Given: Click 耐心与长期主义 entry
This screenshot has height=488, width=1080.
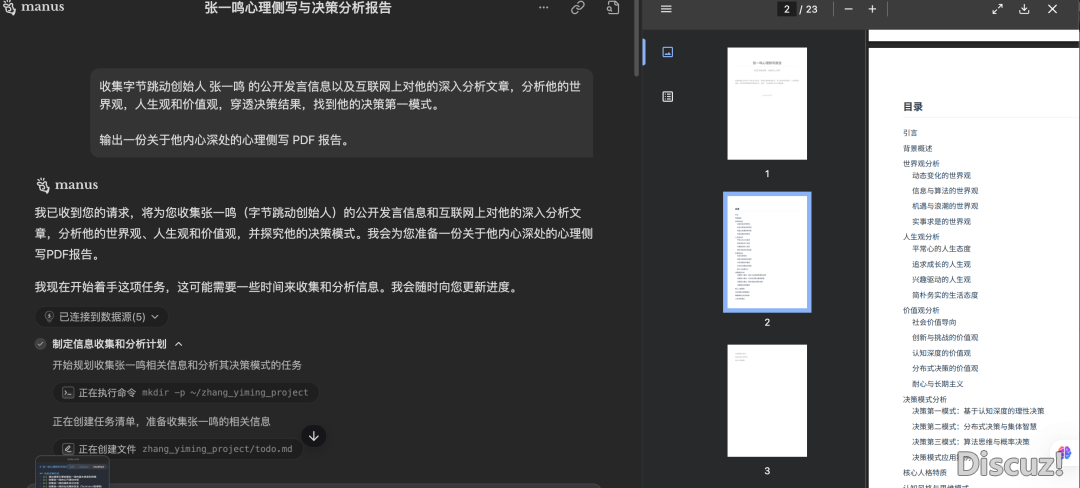Looking at the screenshot, I should click(937, 383).
